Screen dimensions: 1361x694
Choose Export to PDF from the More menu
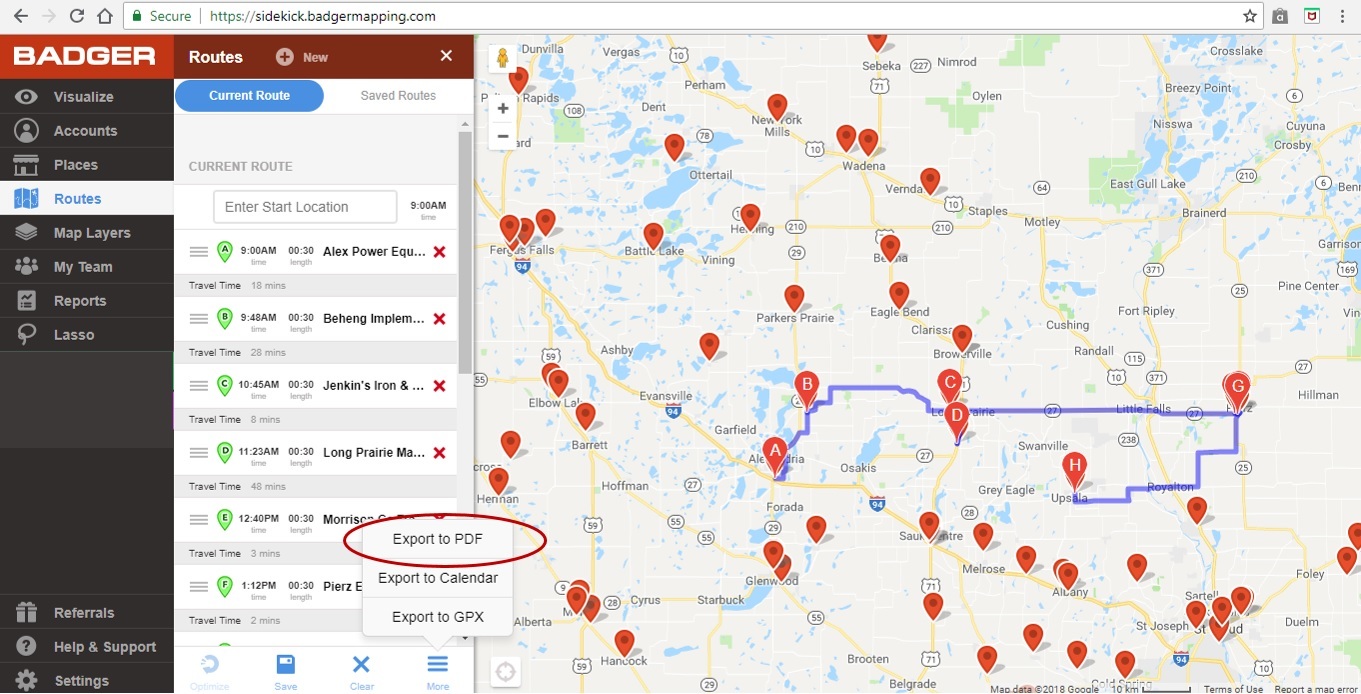(x=438, y=539)
